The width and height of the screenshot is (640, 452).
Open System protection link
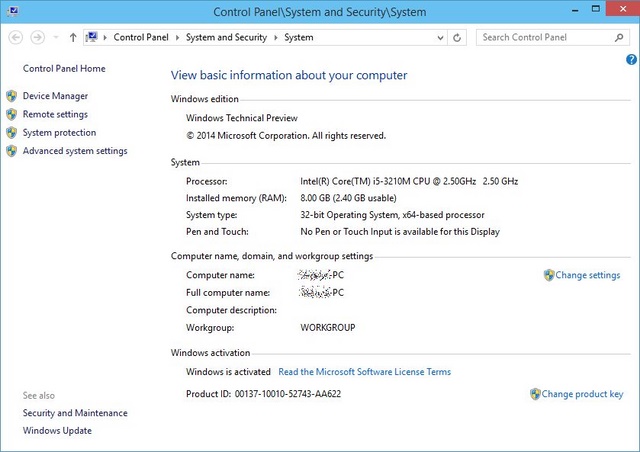tap(59, 133)
